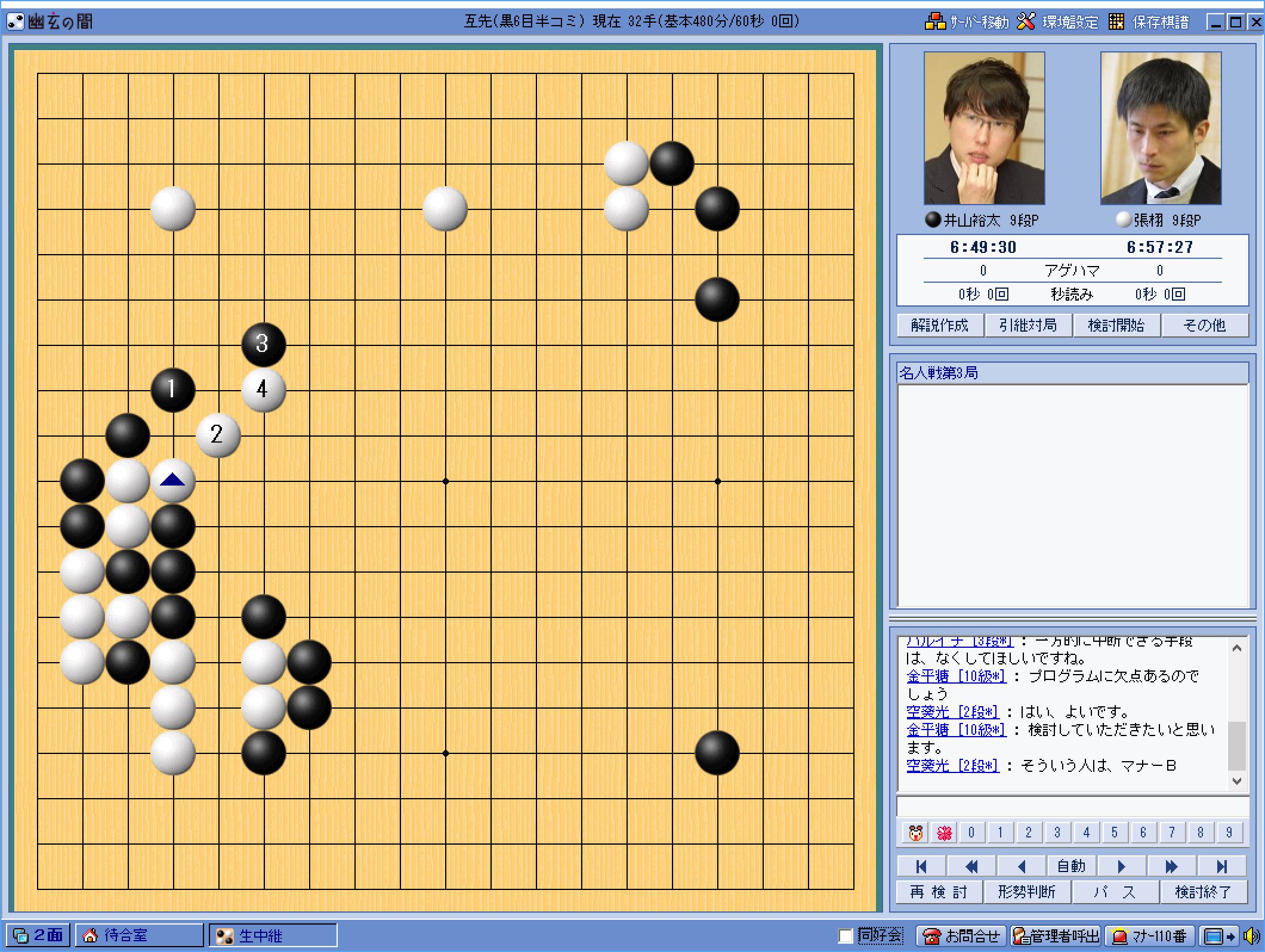1265x952 pixels.
Task: Click お問合せ telephone inquiry button
Action: coord(962,936)
